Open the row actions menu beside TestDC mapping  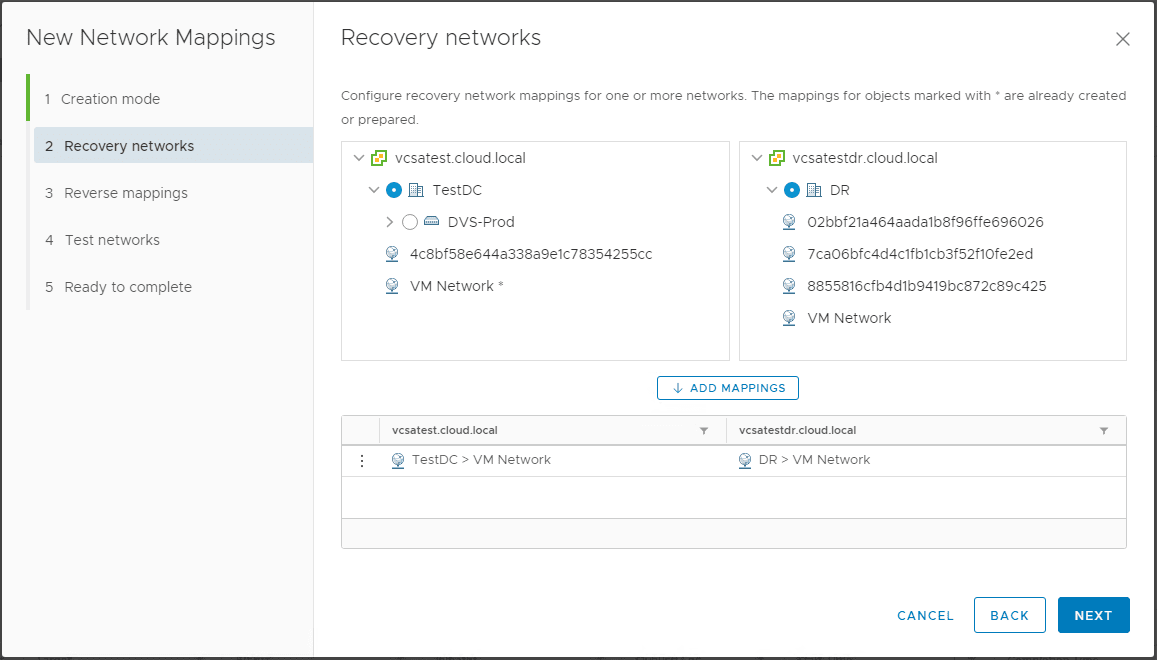tap(362, 460)
